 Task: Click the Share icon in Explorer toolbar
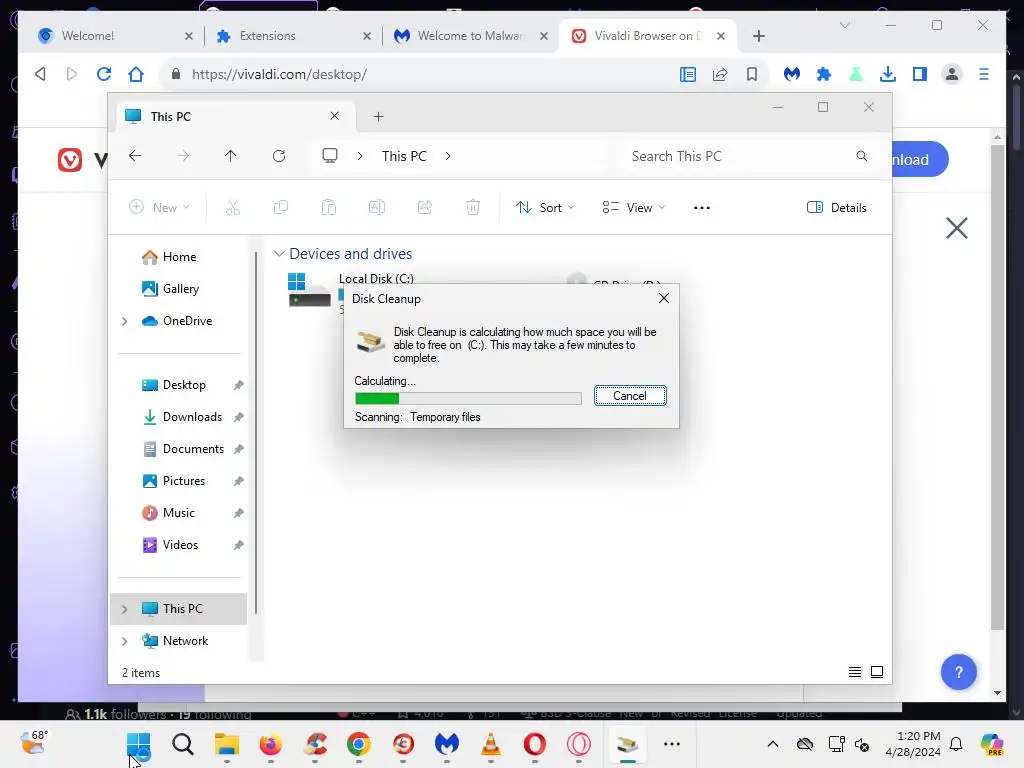(424, 208)
